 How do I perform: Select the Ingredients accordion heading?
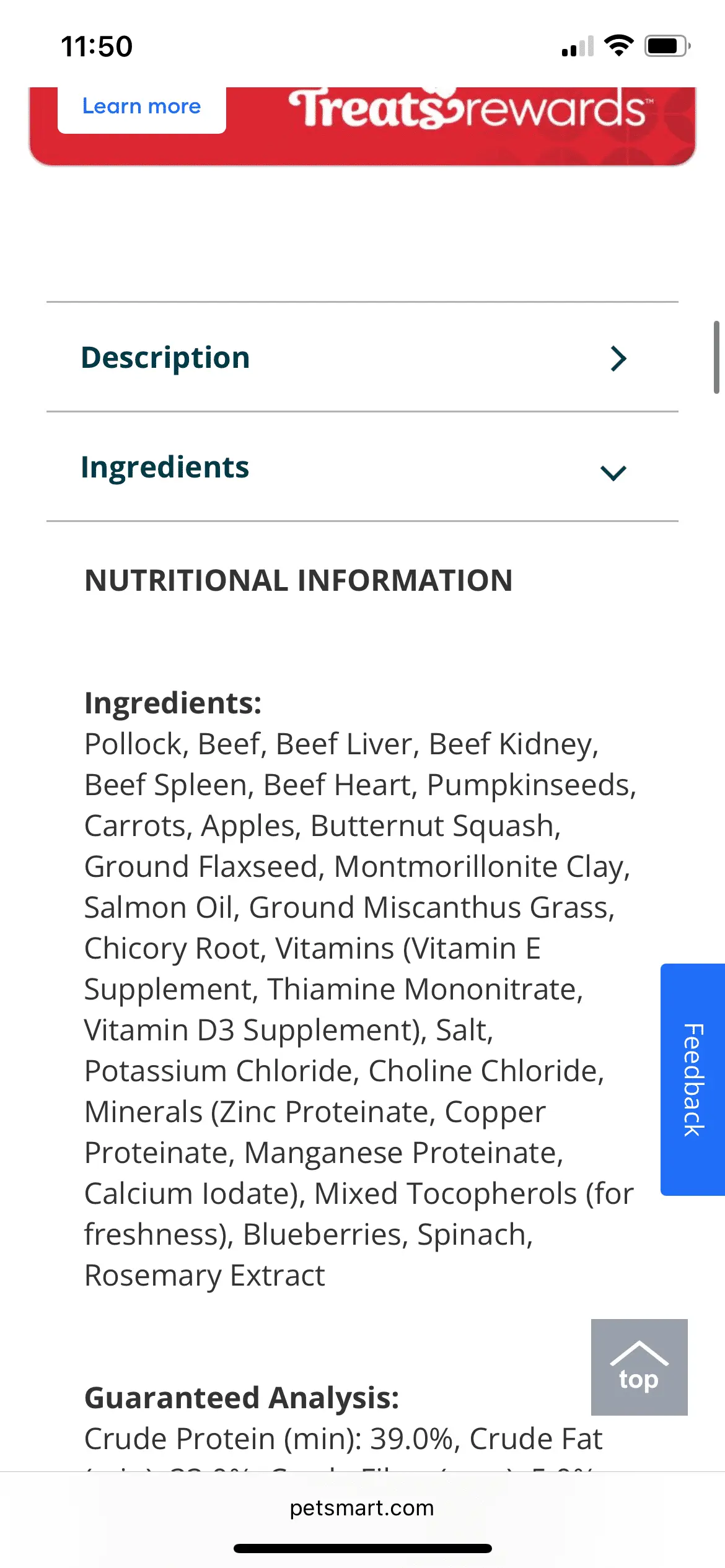point(165,468)
